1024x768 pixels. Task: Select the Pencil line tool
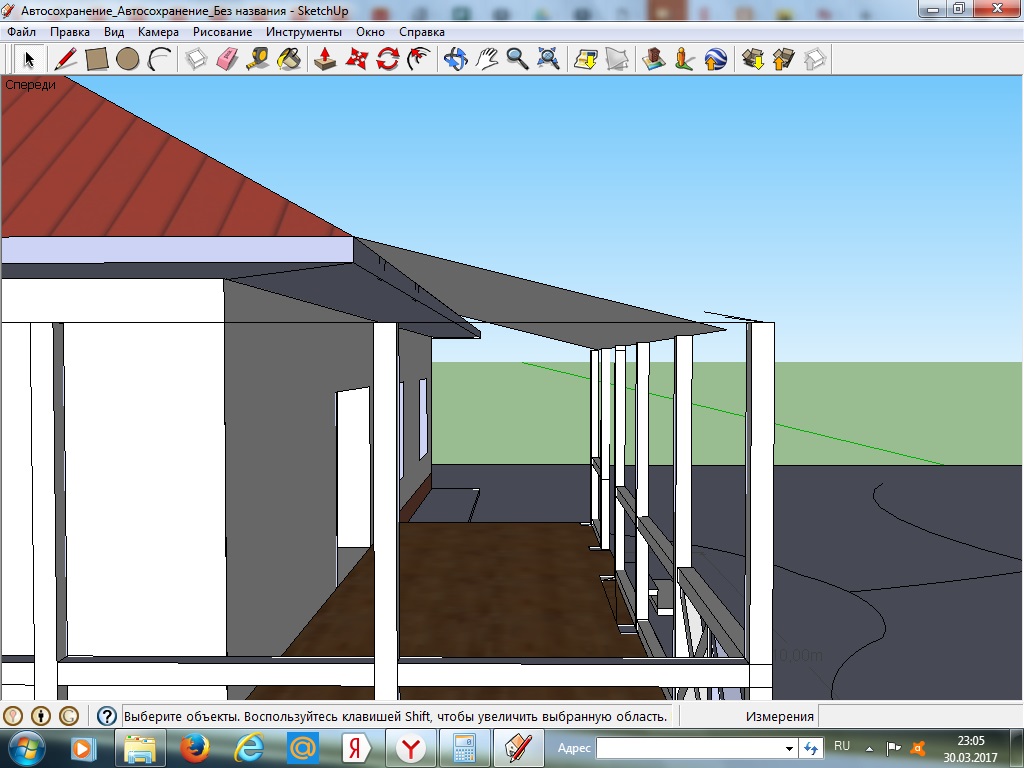(66, 59)
